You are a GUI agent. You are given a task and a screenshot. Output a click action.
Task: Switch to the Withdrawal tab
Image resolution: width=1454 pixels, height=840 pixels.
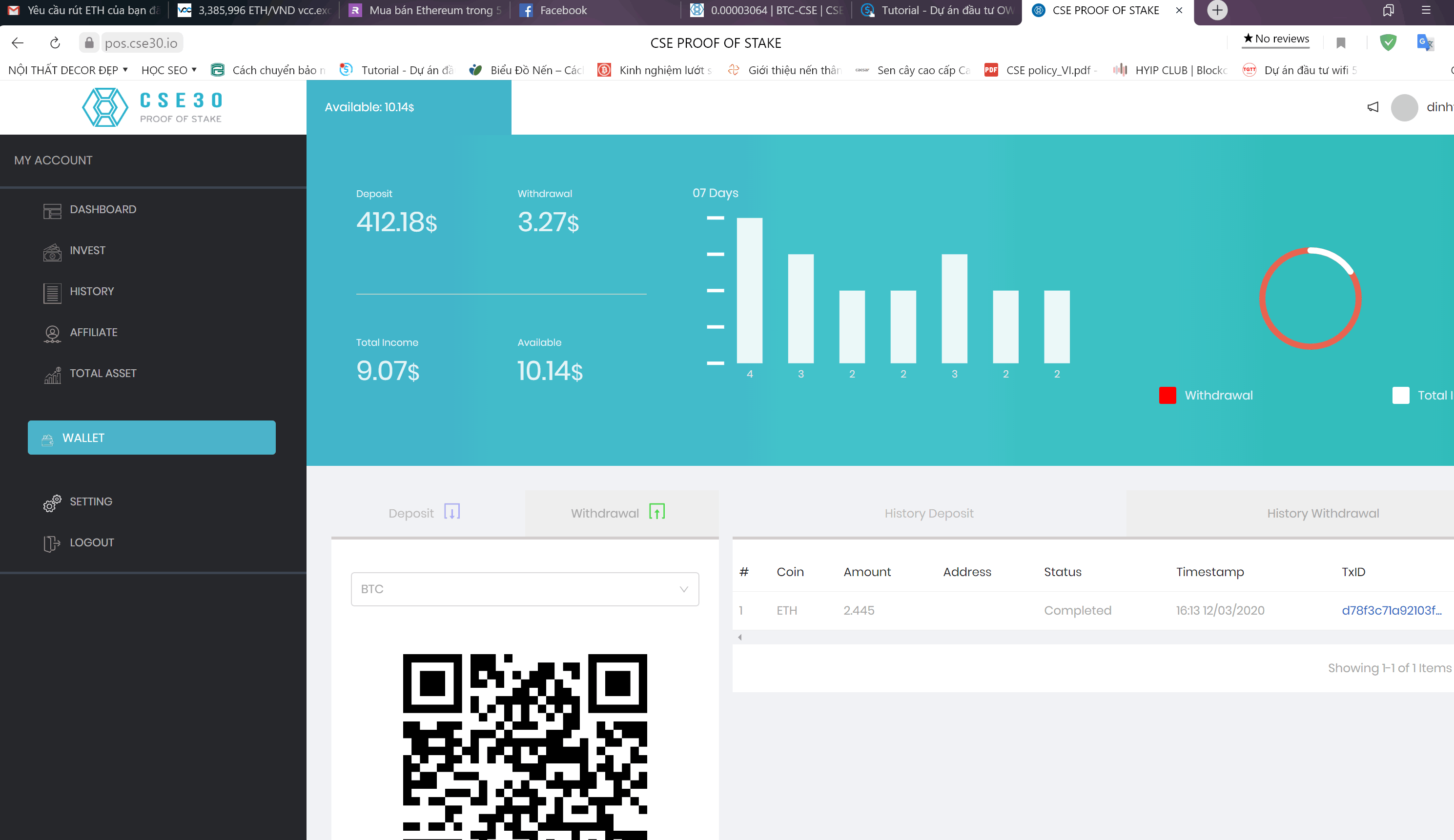click(618, 513)
